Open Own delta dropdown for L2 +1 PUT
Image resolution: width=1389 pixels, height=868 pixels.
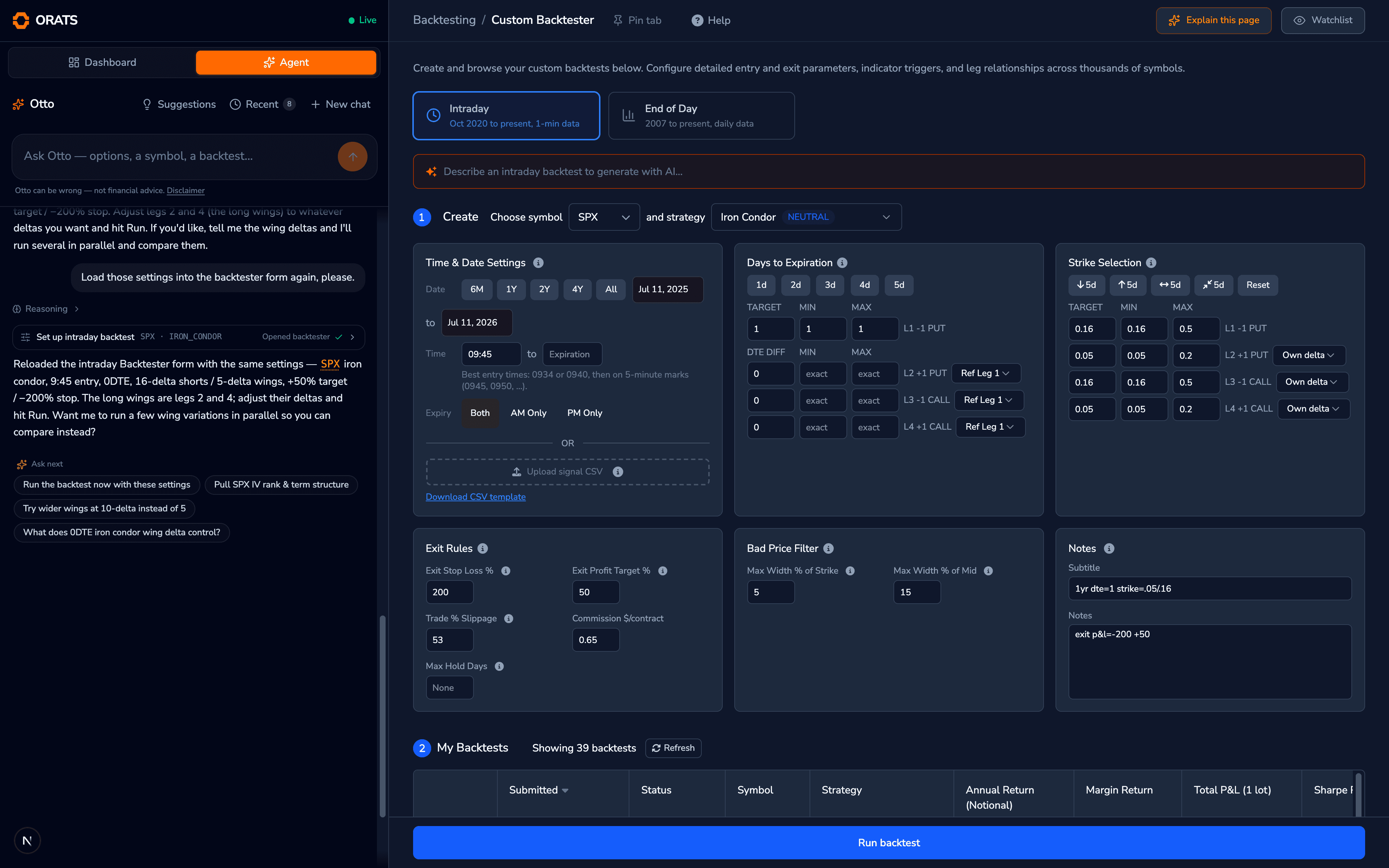(1309, 356)
